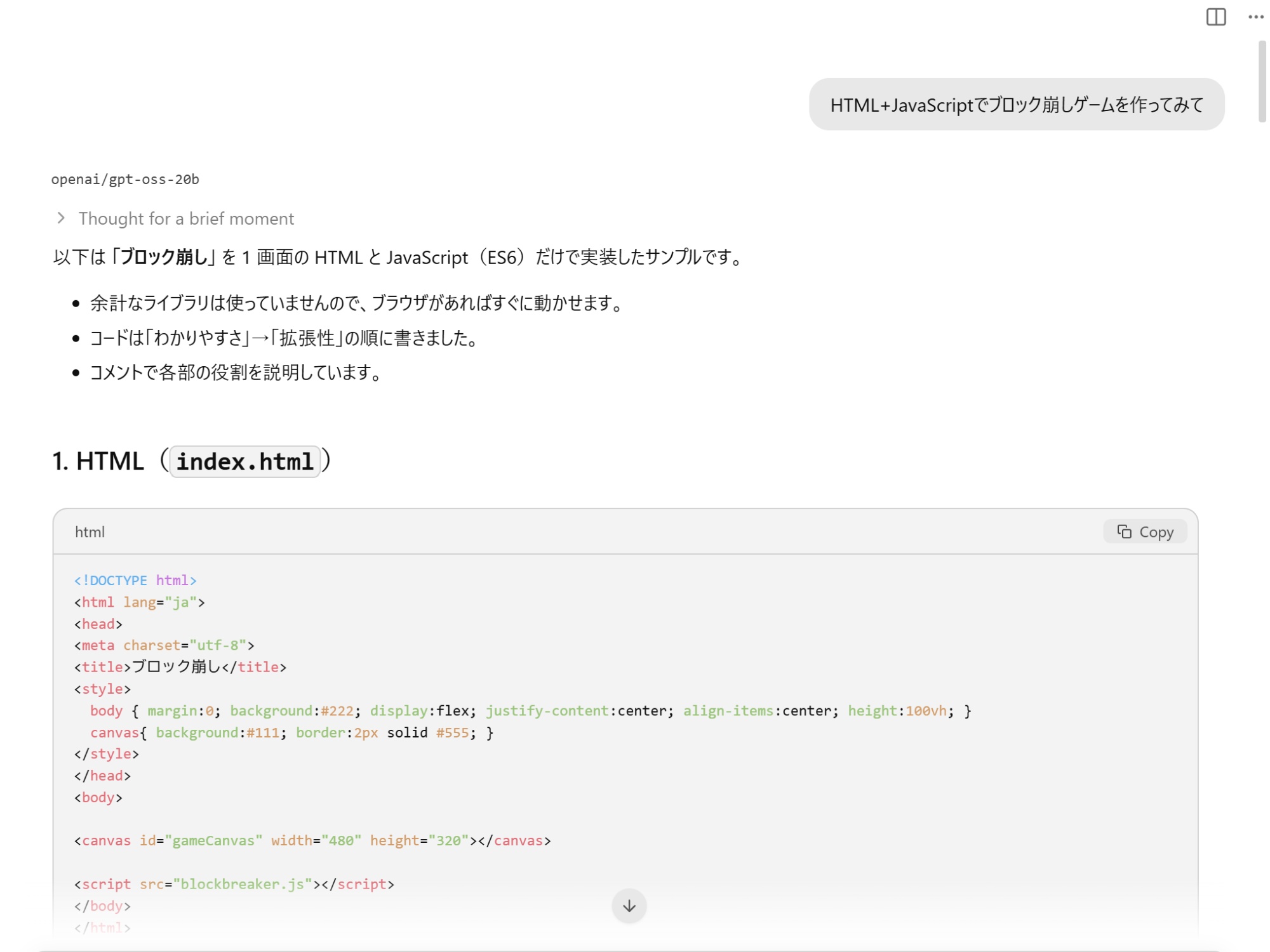Click the scroll-to-bottom arrow button
The image size is (1270, 952).
coord(629,906)
